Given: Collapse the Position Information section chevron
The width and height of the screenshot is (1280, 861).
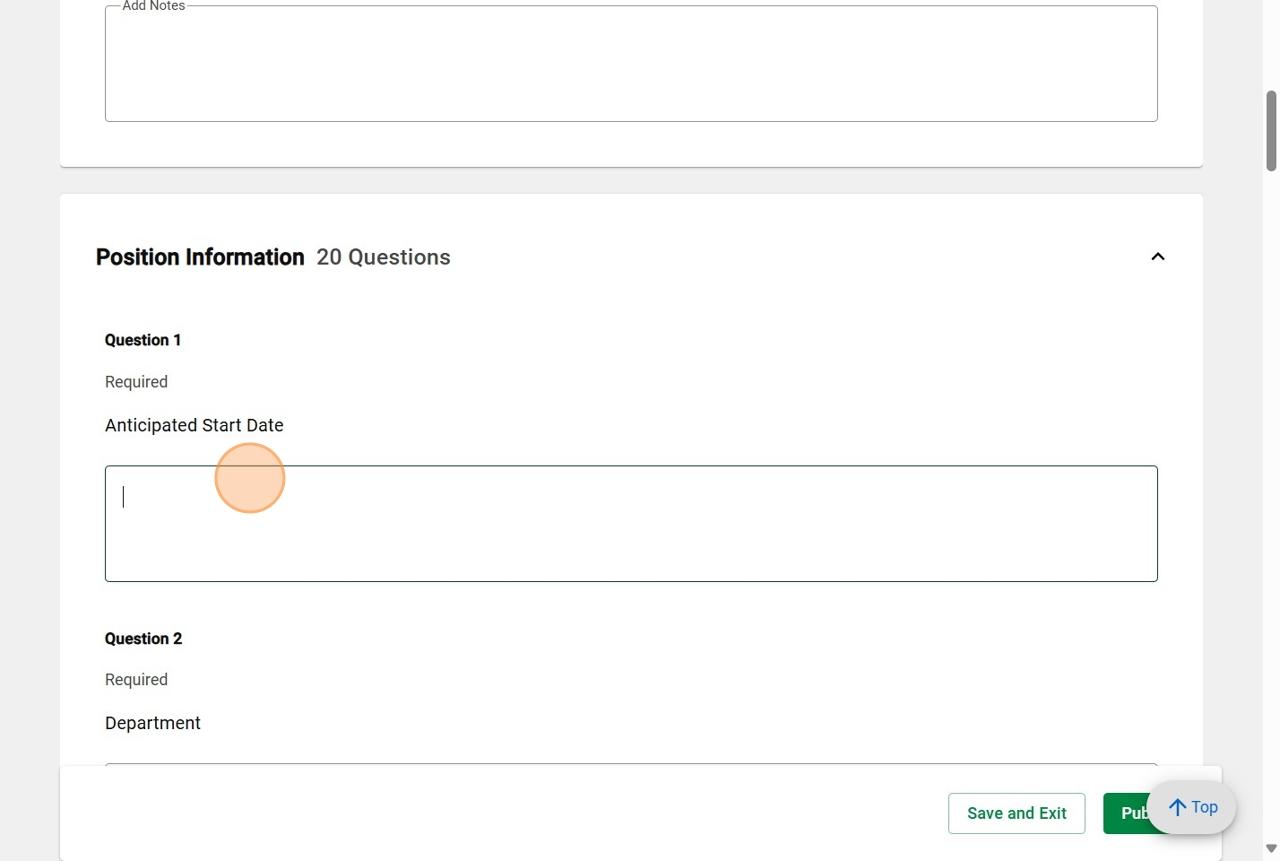Looking at the screenshot, I should (1158, 257).
